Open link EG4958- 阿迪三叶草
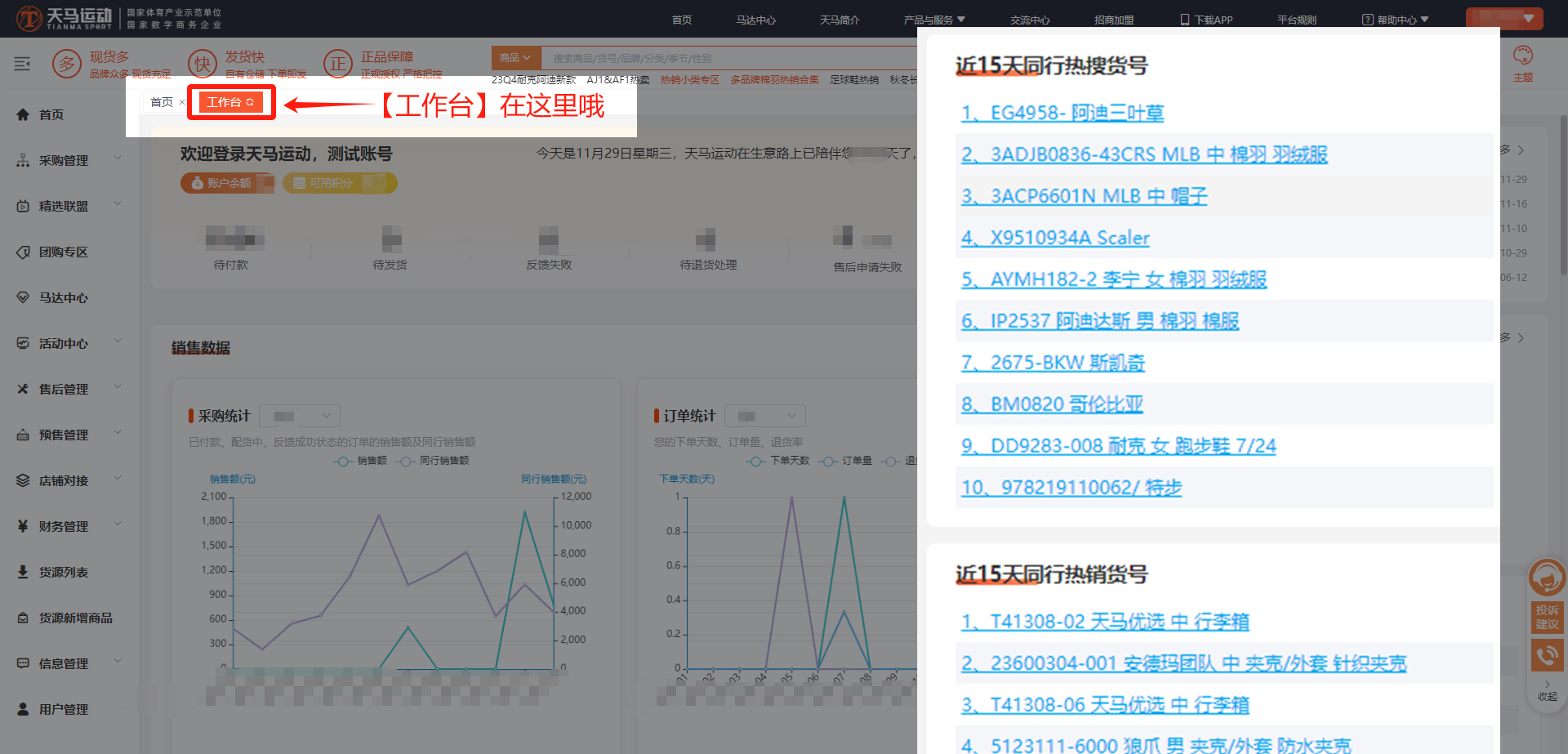Viewport: 1568px width, 754px height. pyautogui.click(x=1062, y=113)
